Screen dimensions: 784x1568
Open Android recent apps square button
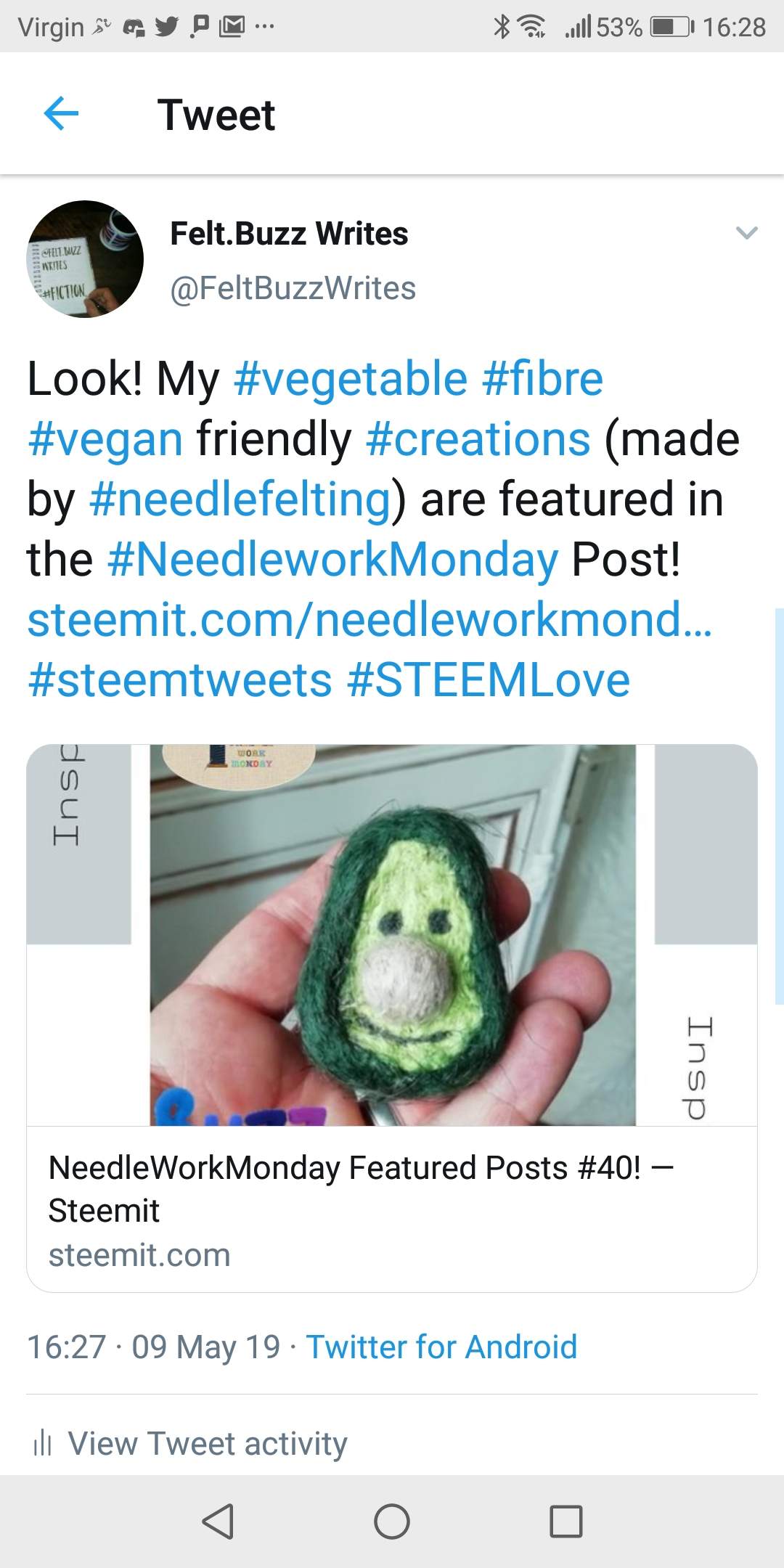(x=566, y=1521)
